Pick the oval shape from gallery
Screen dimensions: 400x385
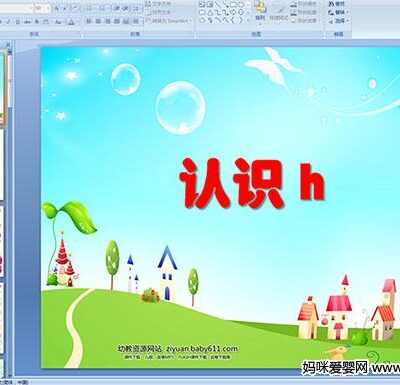point(241,5)
